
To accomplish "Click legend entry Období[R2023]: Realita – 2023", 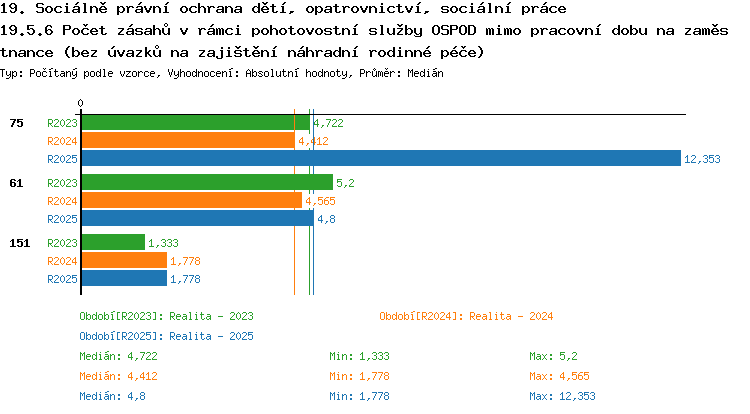I will [166, 316].
